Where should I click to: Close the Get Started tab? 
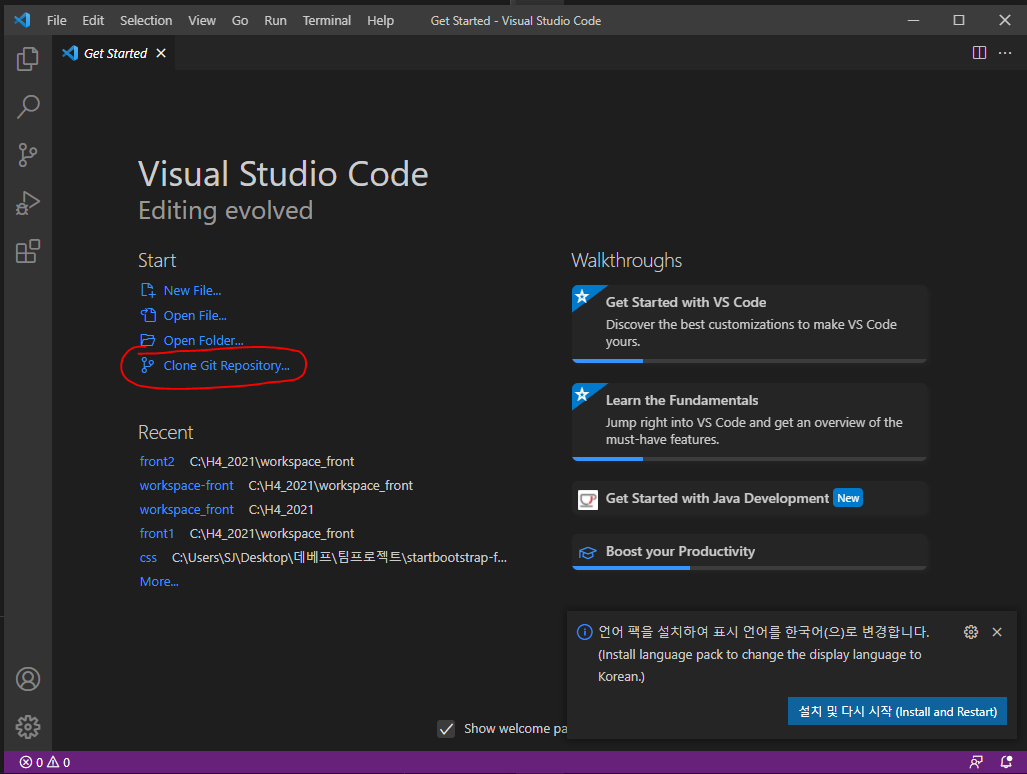[161, 53]
